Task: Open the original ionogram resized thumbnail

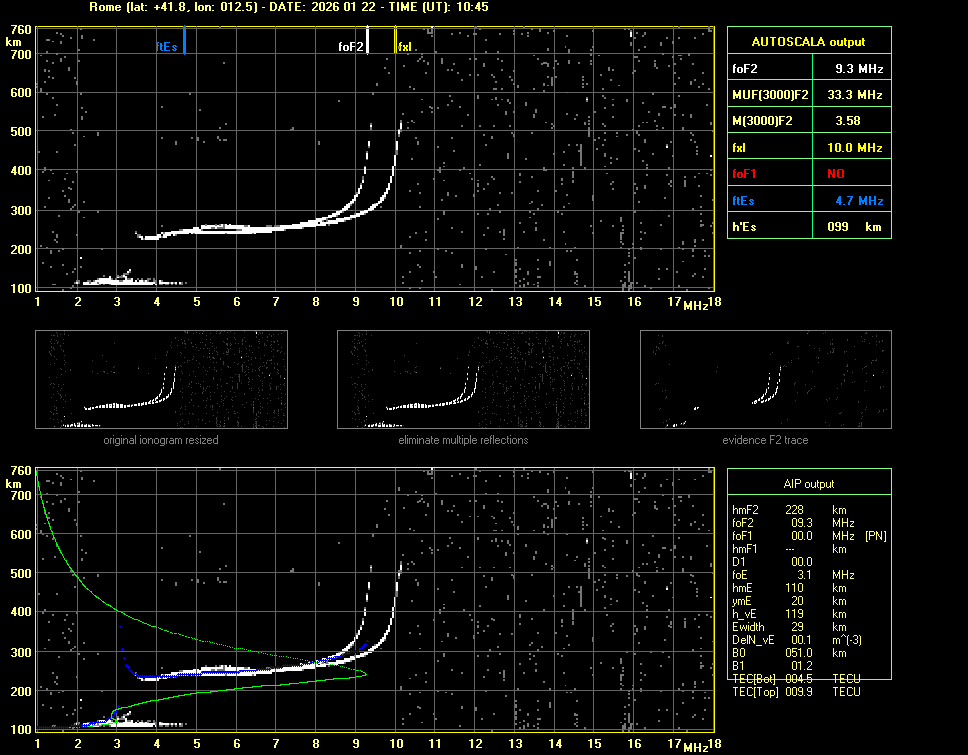Action: click(x=161, y=380)
